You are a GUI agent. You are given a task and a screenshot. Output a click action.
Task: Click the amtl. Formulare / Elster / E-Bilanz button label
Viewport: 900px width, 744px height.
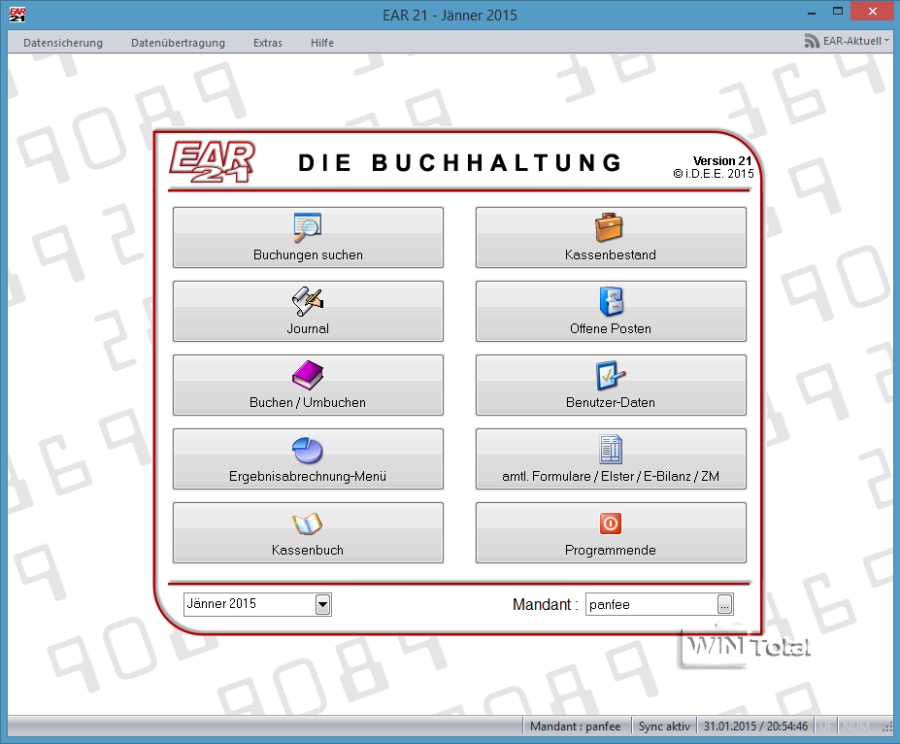(x=611, y=476)
